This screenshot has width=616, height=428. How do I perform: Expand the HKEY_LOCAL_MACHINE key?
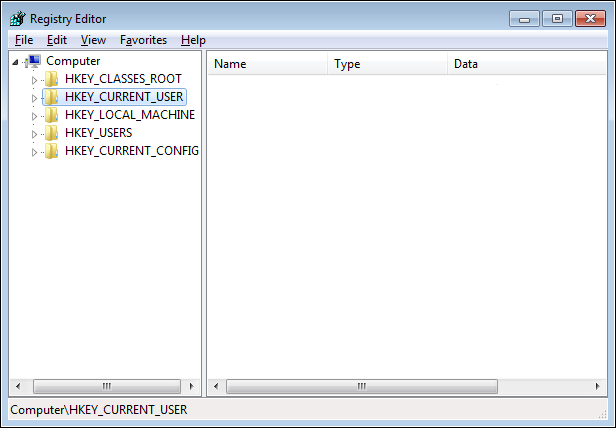34,116
